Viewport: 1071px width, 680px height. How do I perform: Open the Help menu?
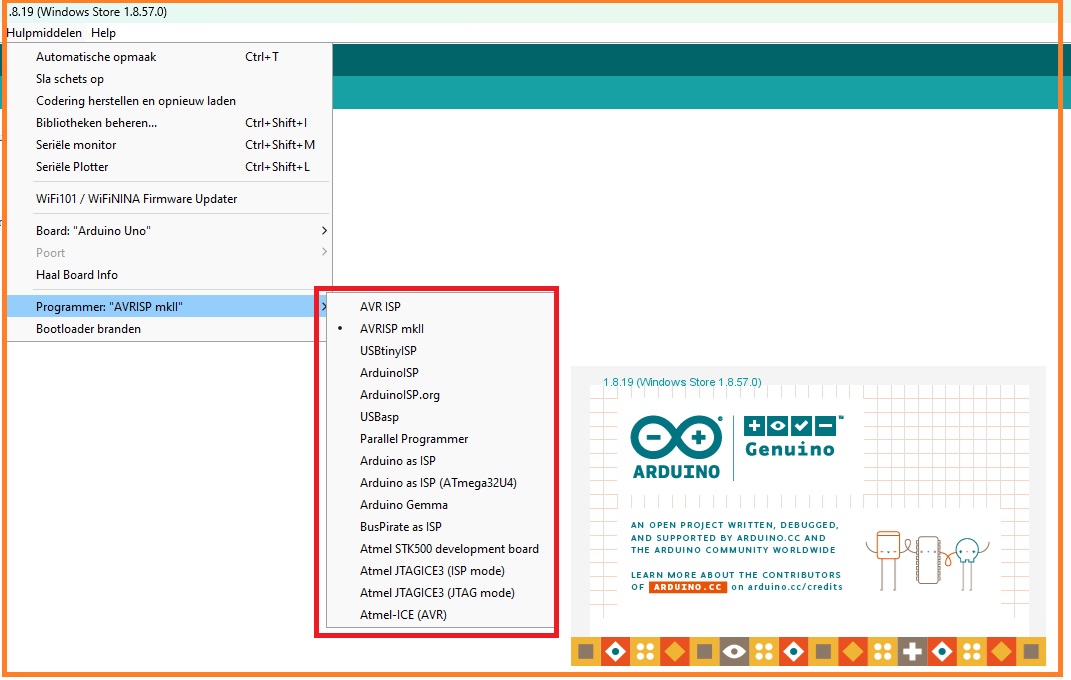point(103,33)
